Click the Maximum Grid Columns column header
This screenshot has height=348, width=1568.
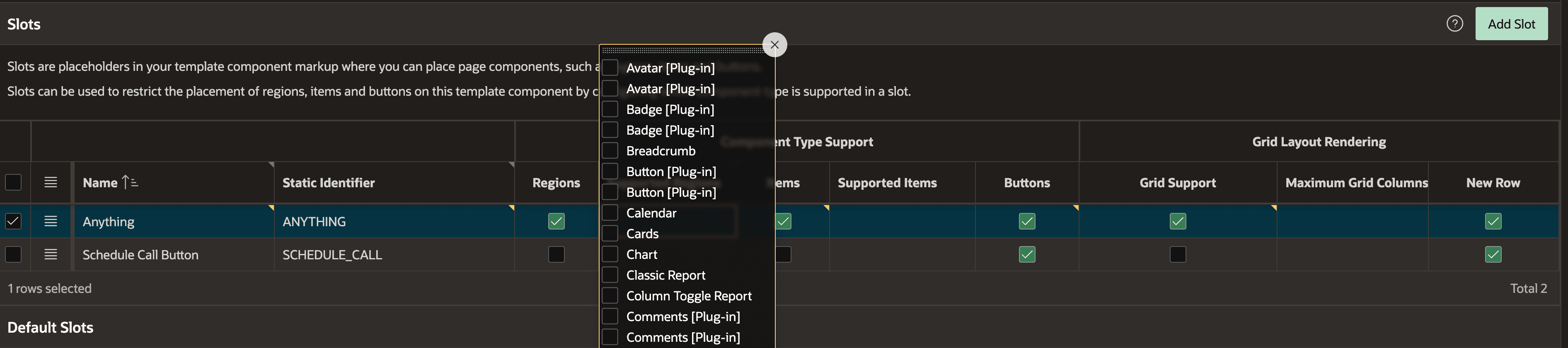coord(1356,182)
